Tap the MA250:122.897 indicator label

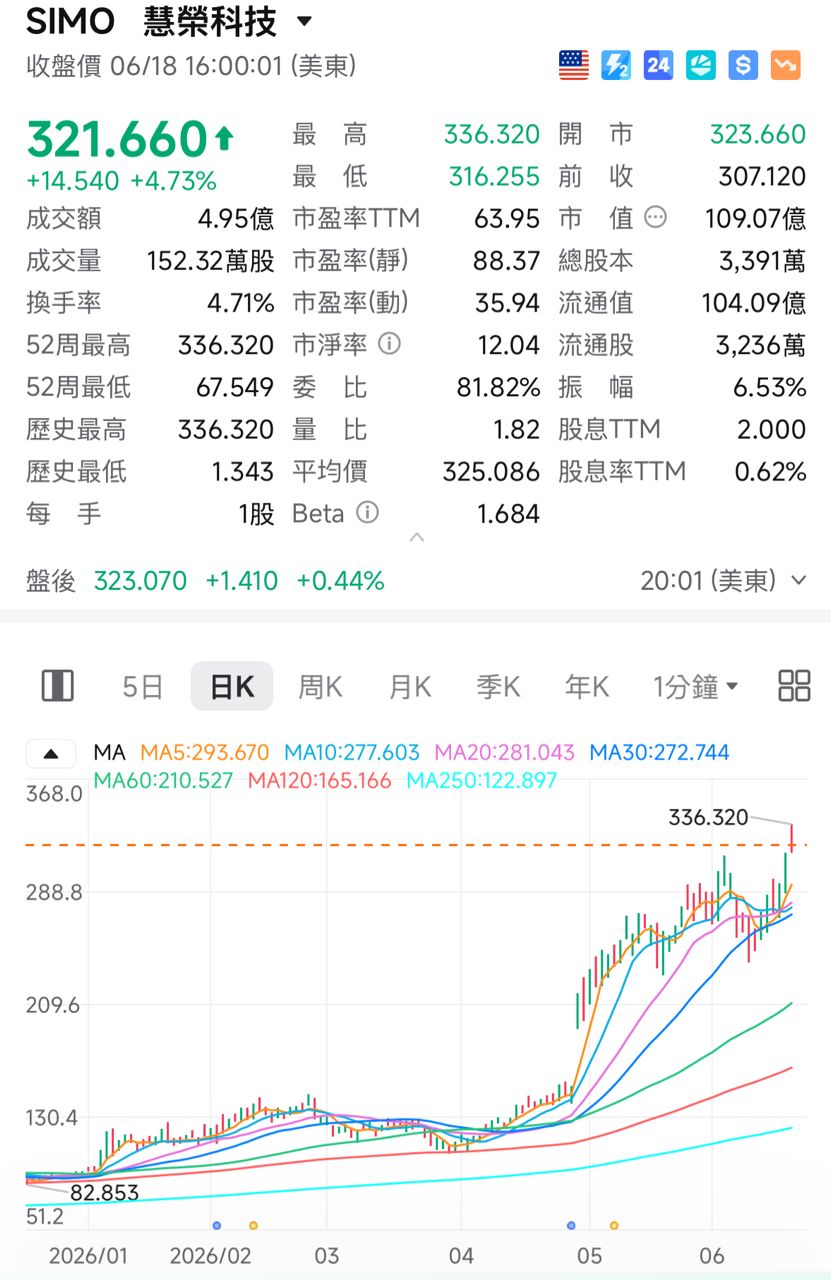click(482, 780)
